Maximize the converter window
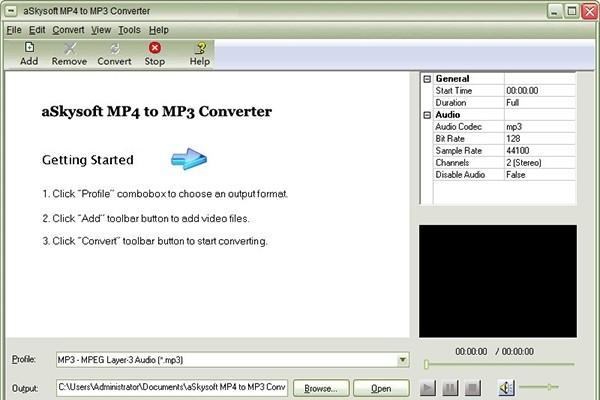The height and width of the screenshot is (400, 600). tap(572, 11)
